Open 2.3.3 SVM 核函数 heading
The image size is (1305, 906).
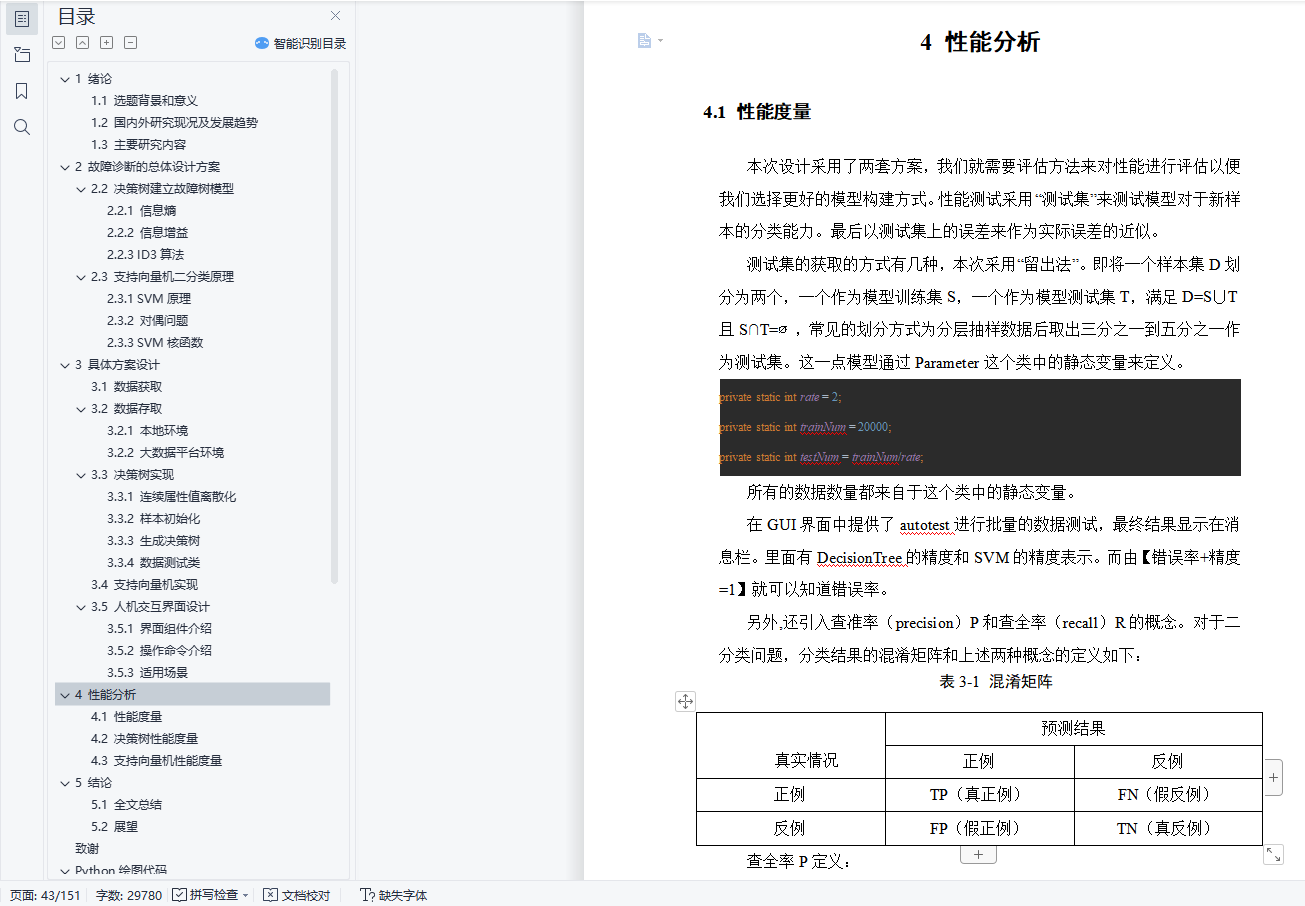click(155, 343)
